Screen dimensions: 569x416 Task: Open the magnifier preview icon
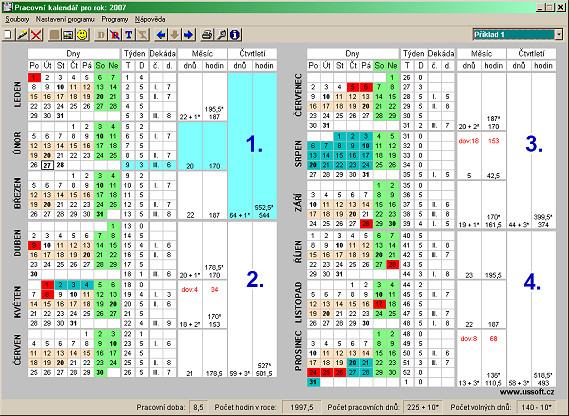pyautogui.click(x=221, y=35)
